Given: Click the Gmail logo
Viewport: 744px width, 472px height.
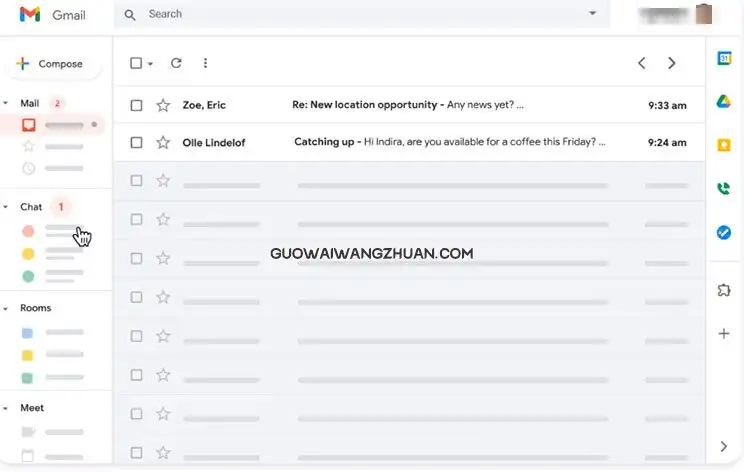Looking at the screenshot, I should coord(30,15).
